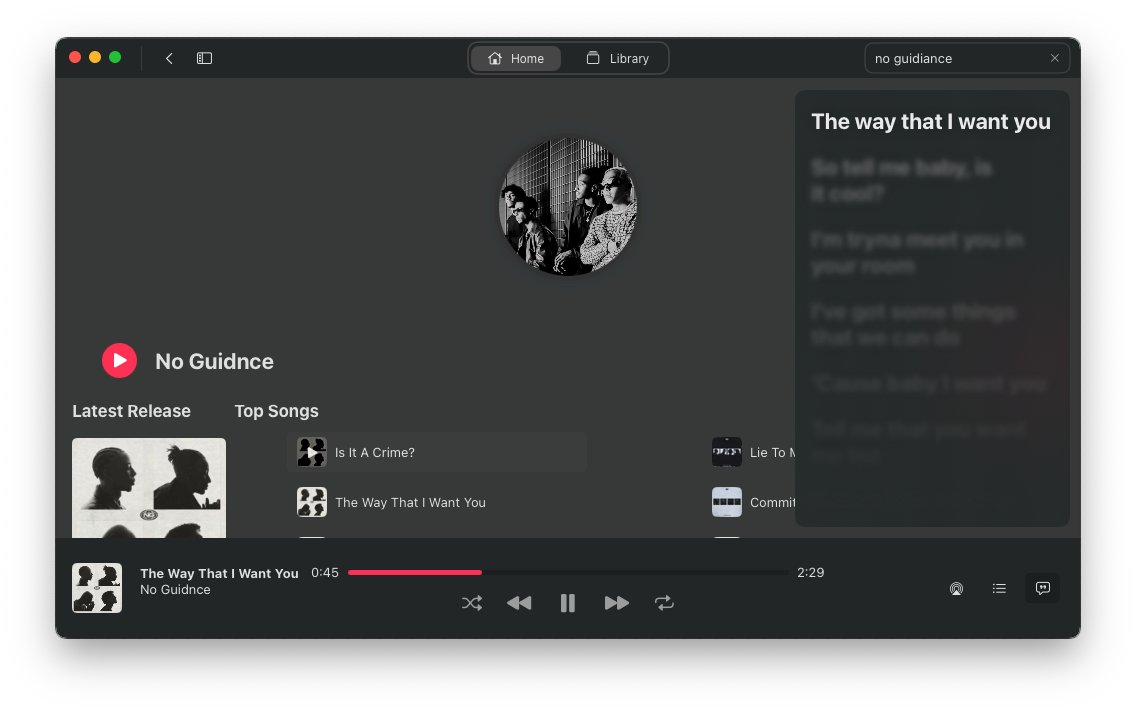Skip back to previous track
The image size is (1136, 712).
pyautogui.click(x=519, y=603)
